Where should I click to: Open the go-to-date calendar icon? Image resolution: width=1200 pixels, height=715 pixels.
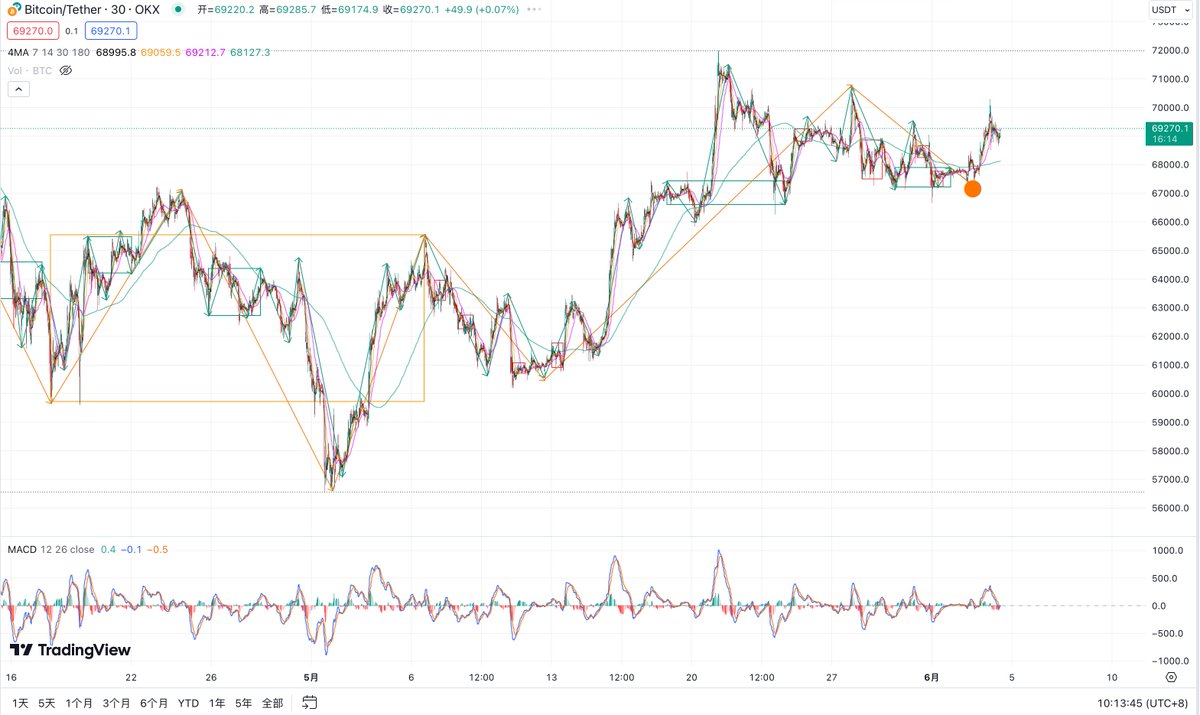pyautogui.click(x=310, y=703)
